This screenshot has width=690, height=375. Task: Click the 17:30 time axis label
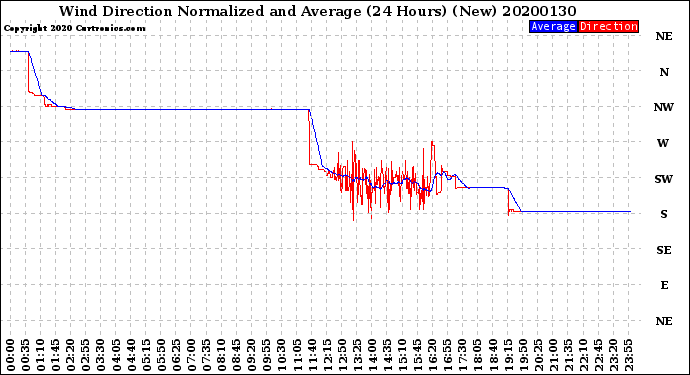(x=462, y=355)
